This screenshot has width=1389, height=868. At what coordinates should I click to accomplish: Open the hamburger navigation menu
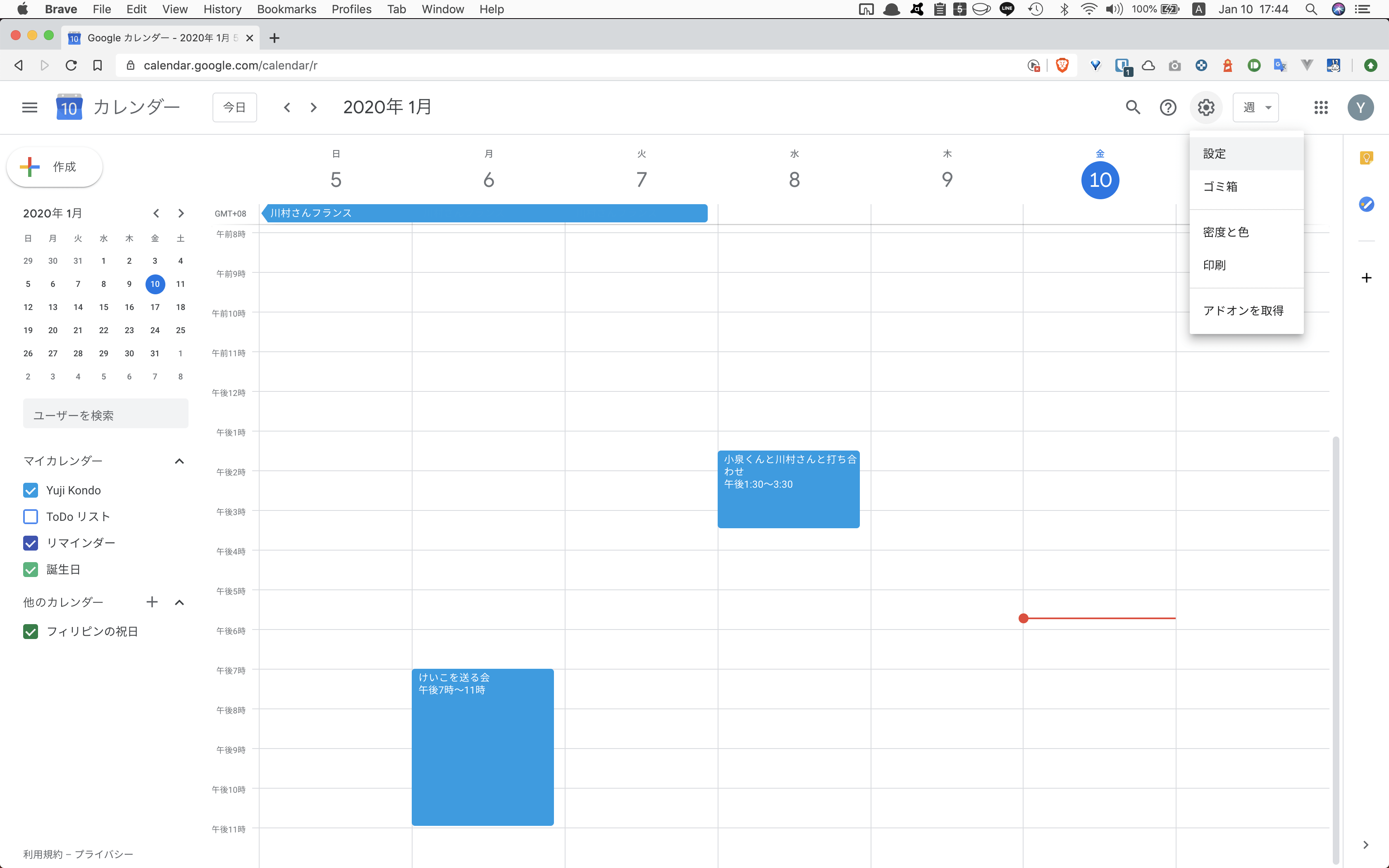click(x=29, y=107)
